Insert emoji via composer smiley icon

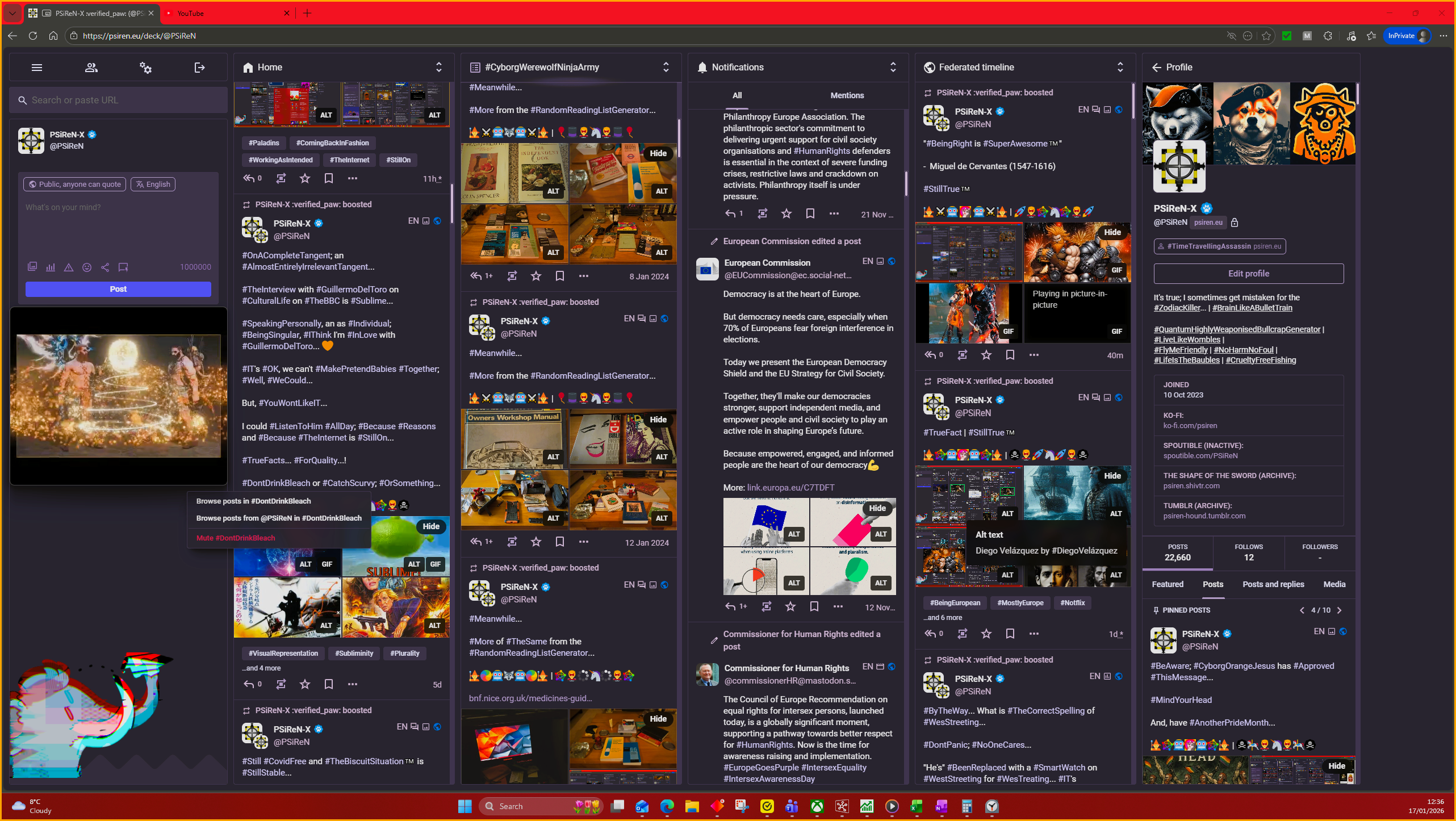87,267
